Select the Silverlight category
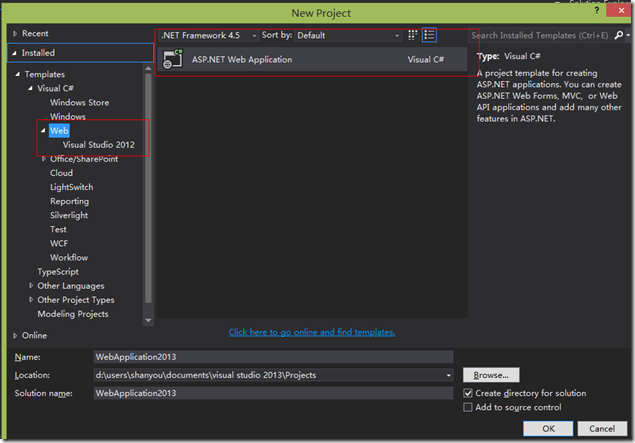 pos(69,215)
